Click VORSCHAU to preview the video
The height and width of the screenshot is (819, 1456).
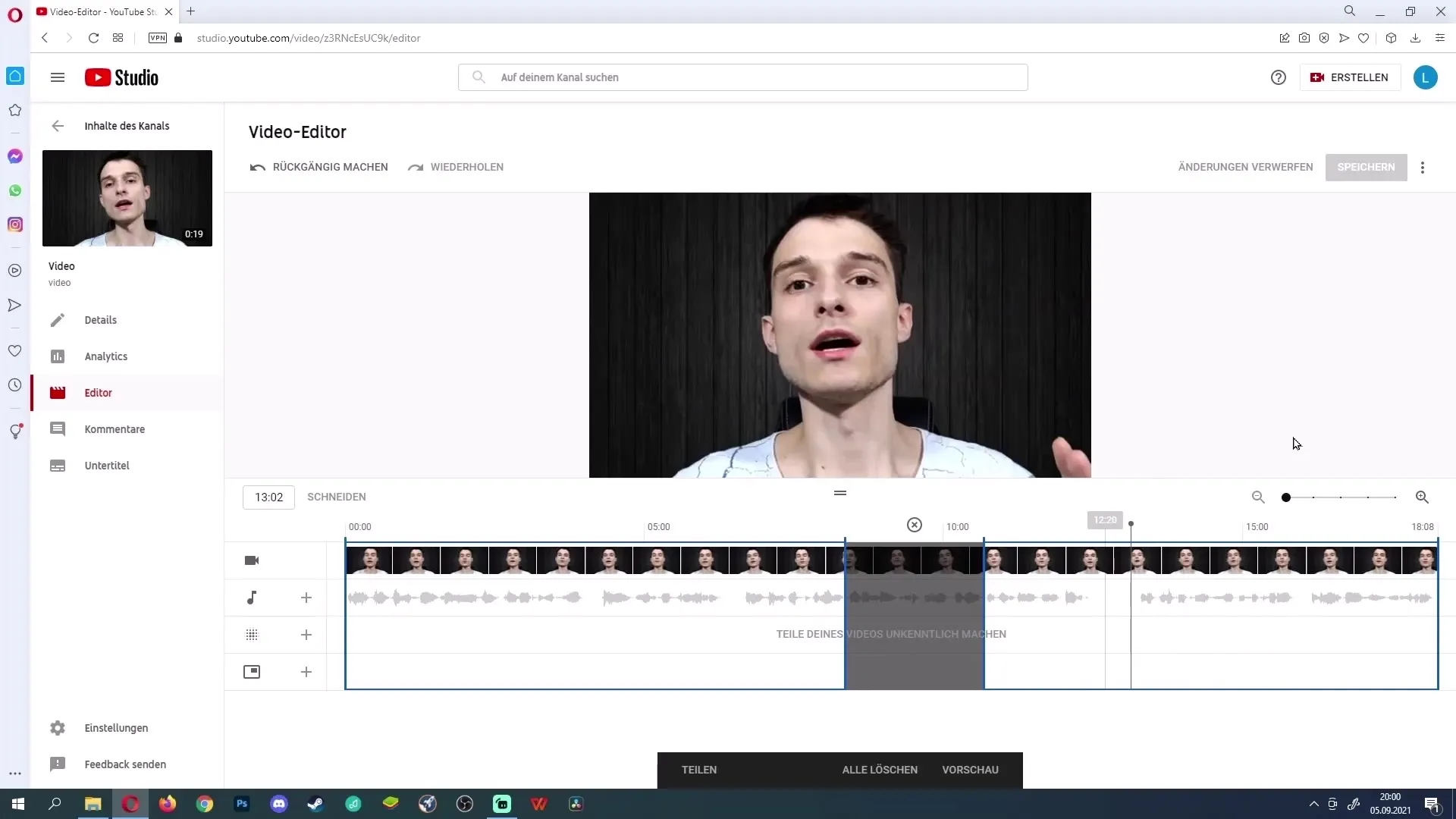click(970, 769)
